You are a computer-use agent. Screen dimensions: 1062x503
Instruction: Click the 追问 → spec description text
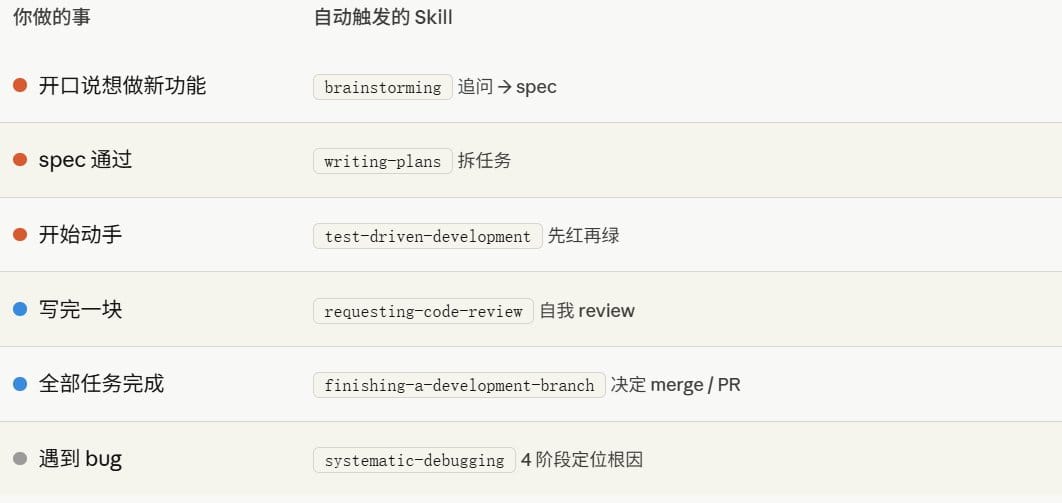(507, 87)
